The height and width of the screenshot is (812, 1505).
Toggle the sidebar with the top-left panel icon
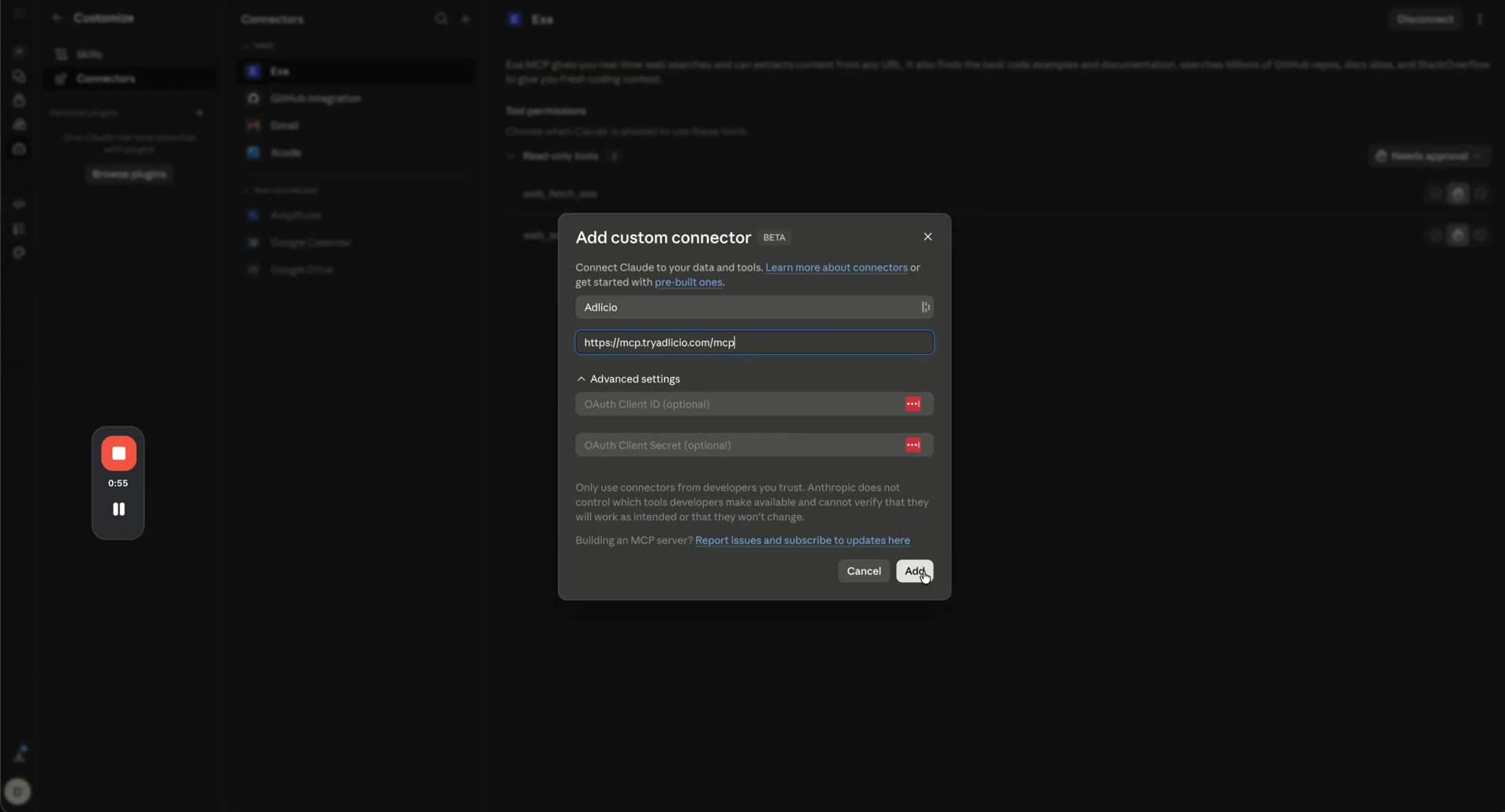[19, 13]
